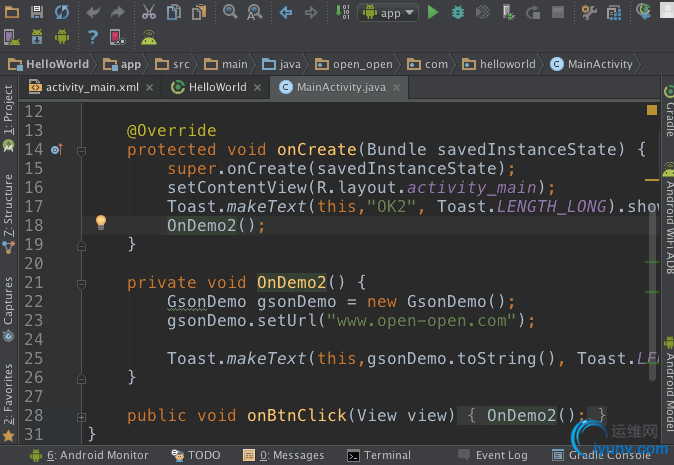Click the Paste clipboard icon
The image size is (674, 465).
pyautogui.click(x=199, y=12)
